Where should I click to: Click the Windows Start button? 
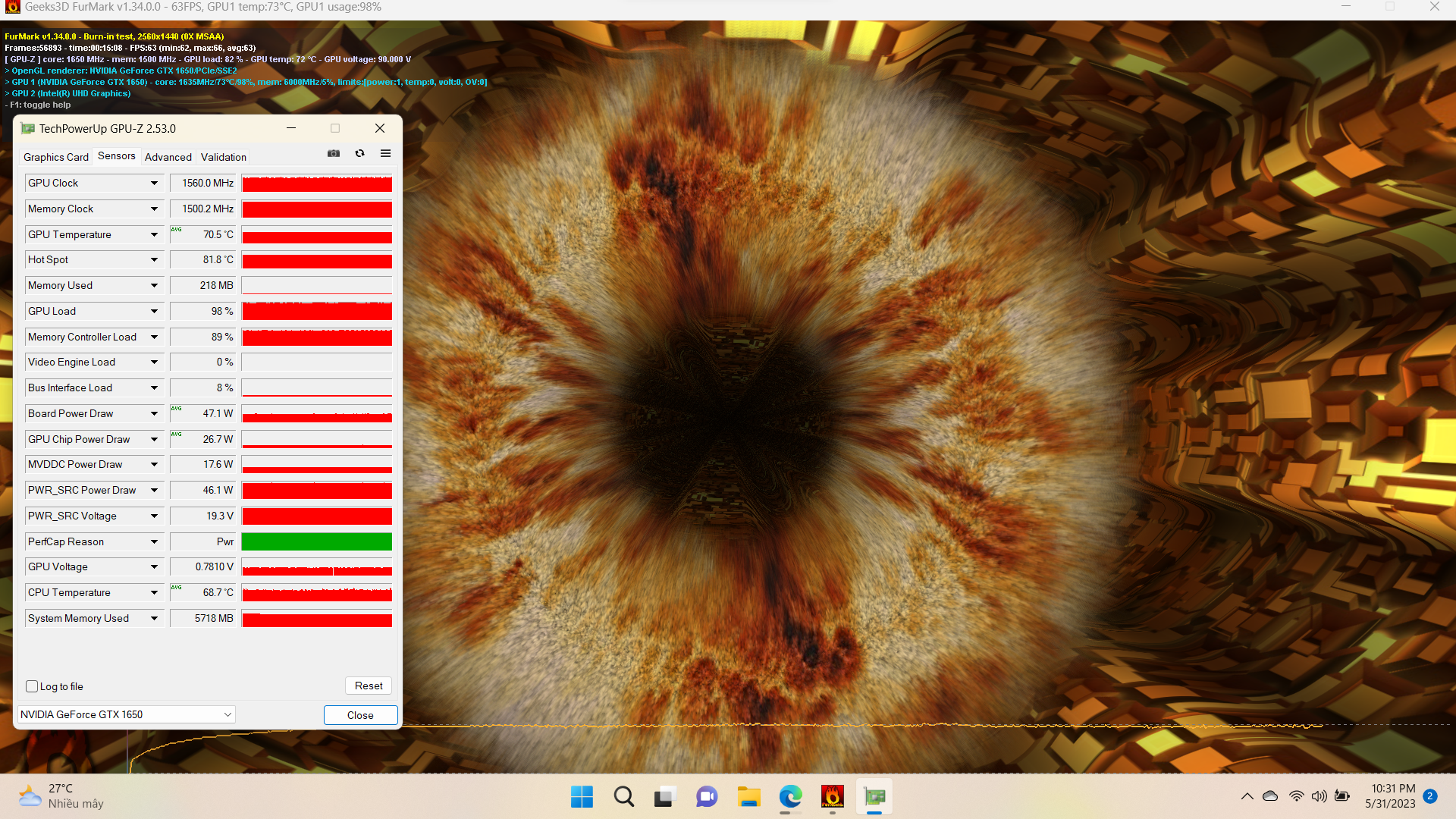pos(582,796)
